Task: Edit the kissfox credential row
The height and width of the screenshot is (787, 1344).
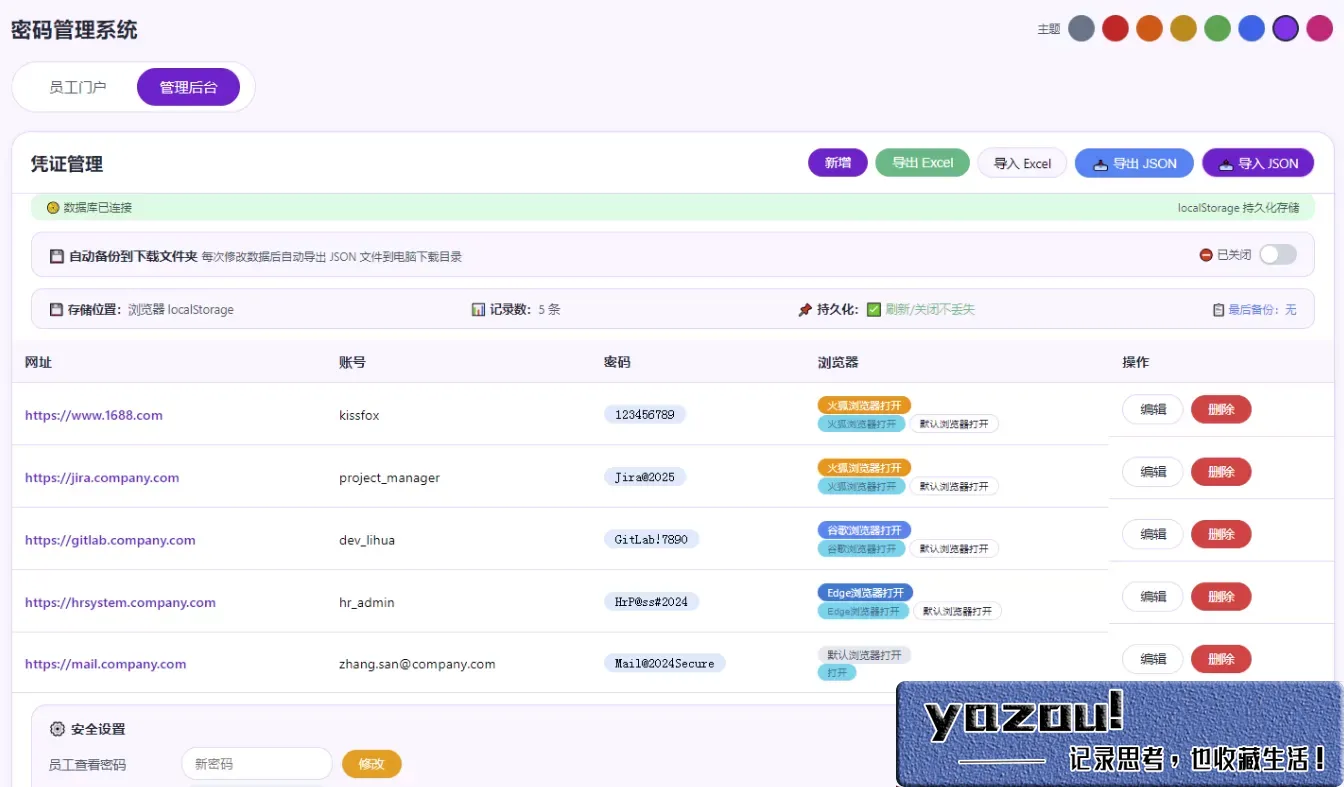Action: point(1153,409)
